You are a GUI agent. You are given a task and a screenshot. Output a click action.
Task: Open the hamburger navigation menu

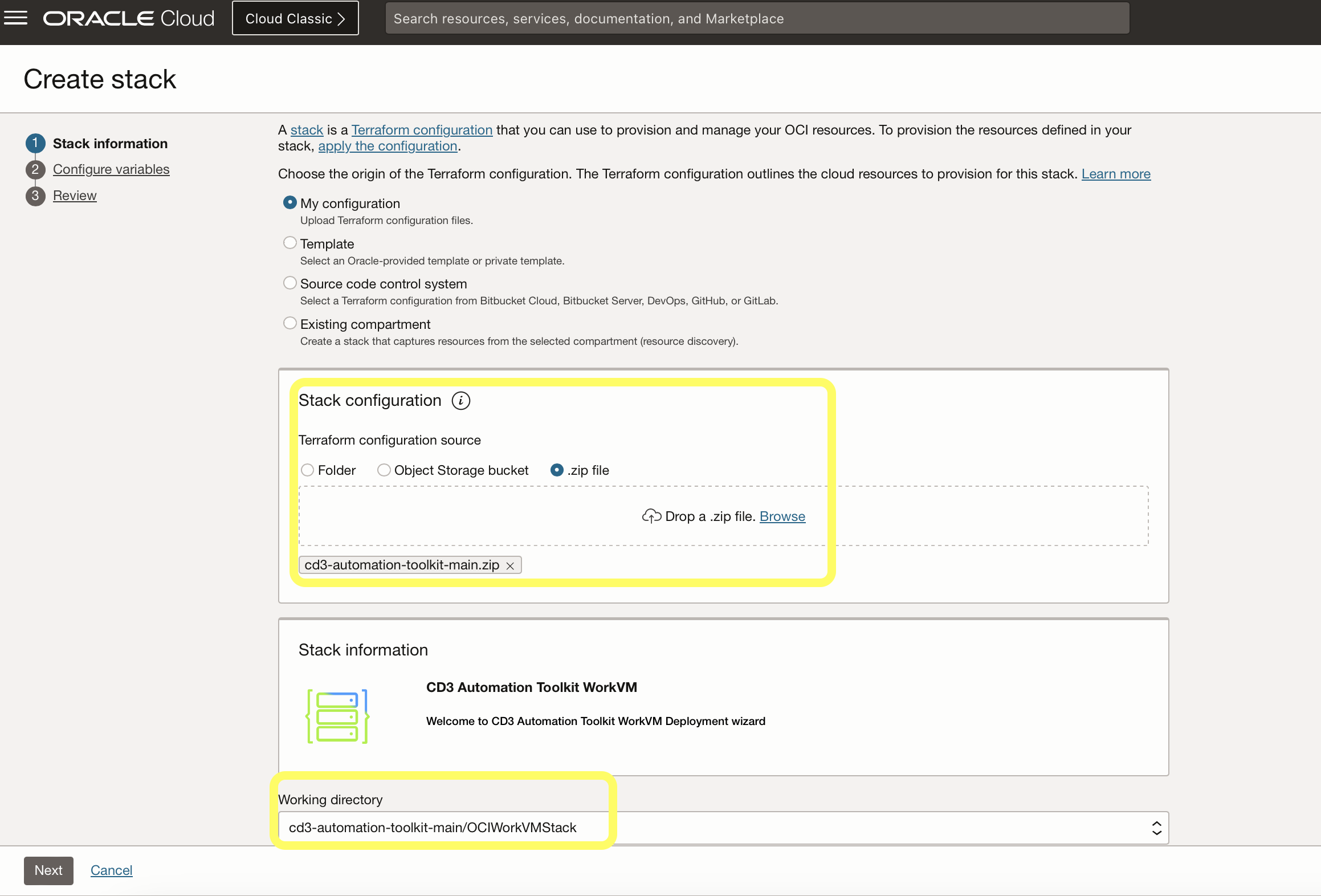point(15,18)
